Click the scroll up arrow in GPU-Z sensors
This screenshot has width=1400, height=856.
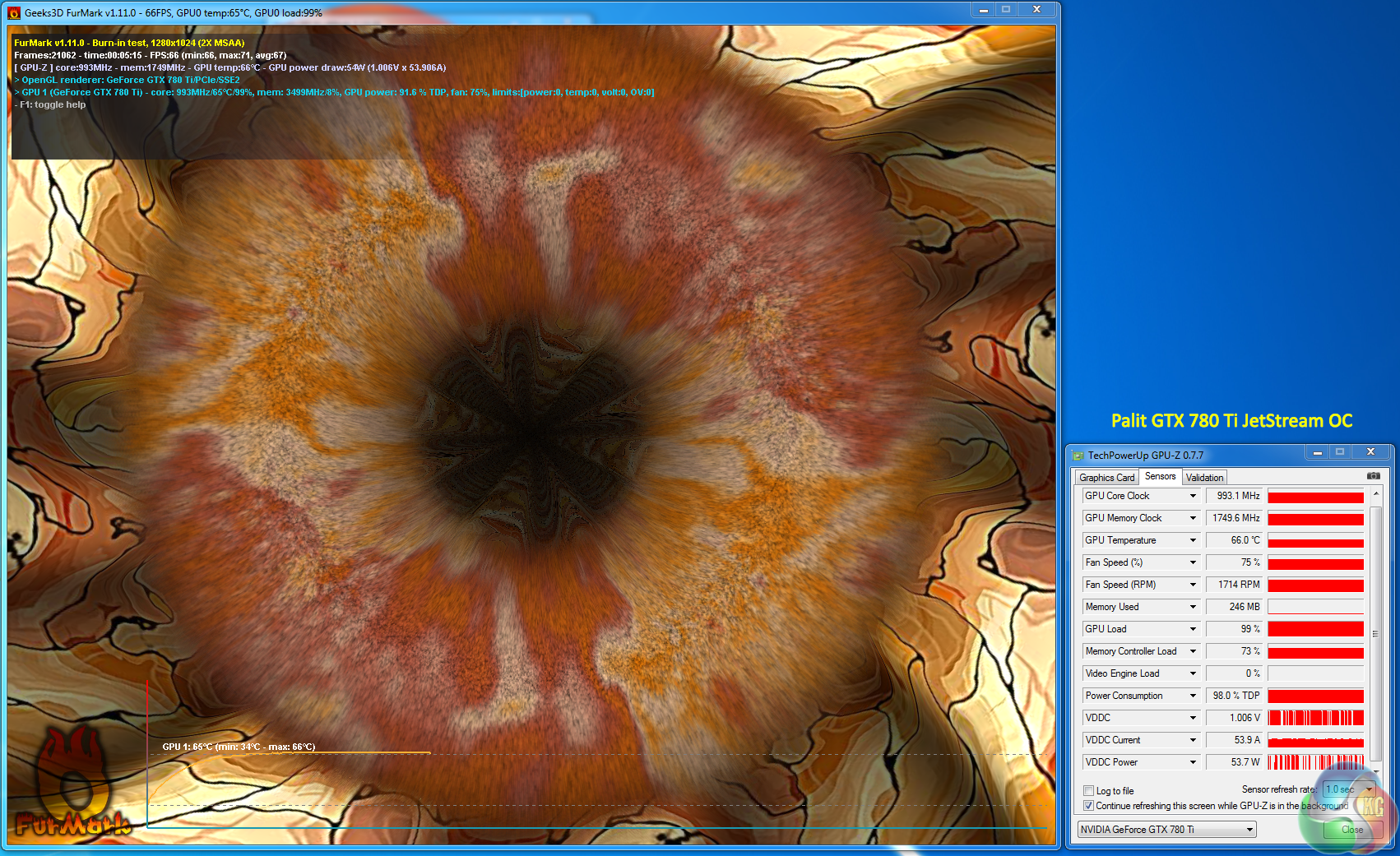(1375, 493)
